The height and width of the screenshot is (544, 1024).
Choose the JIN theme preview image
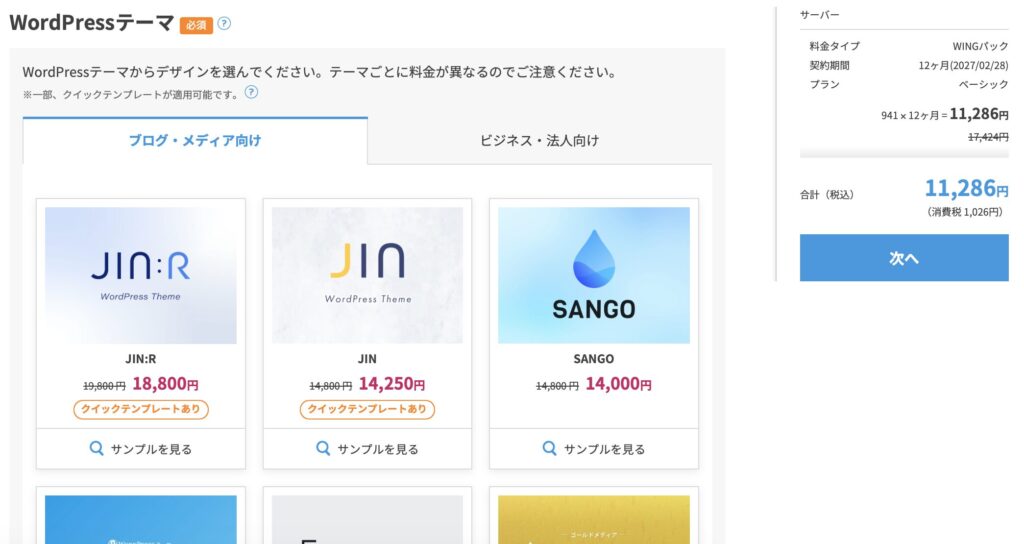click(x=367, y=275)
